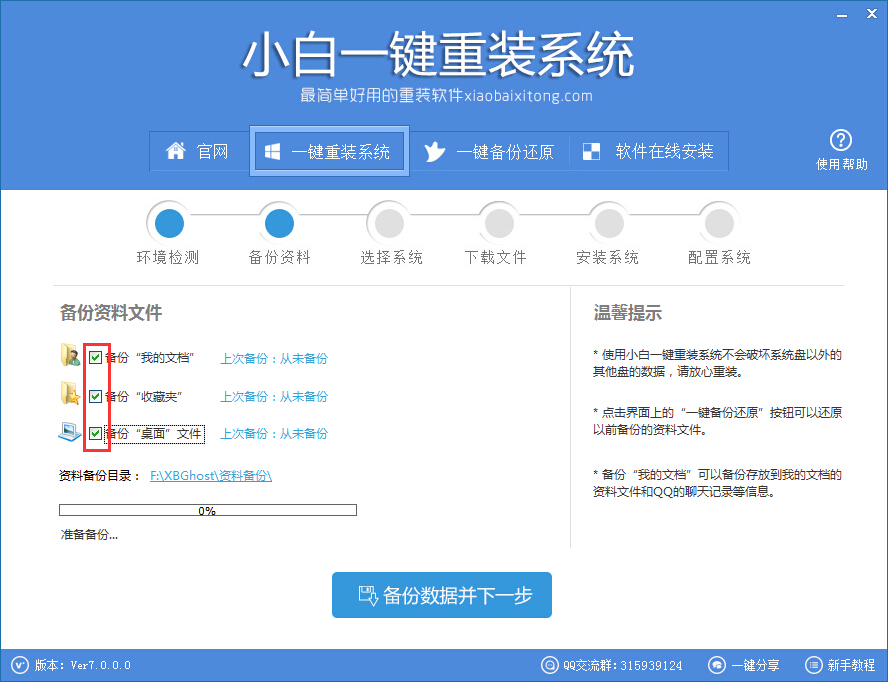Open 使用帮助 via the question mark icon
The image size is (888, 682).
point(842,139)
